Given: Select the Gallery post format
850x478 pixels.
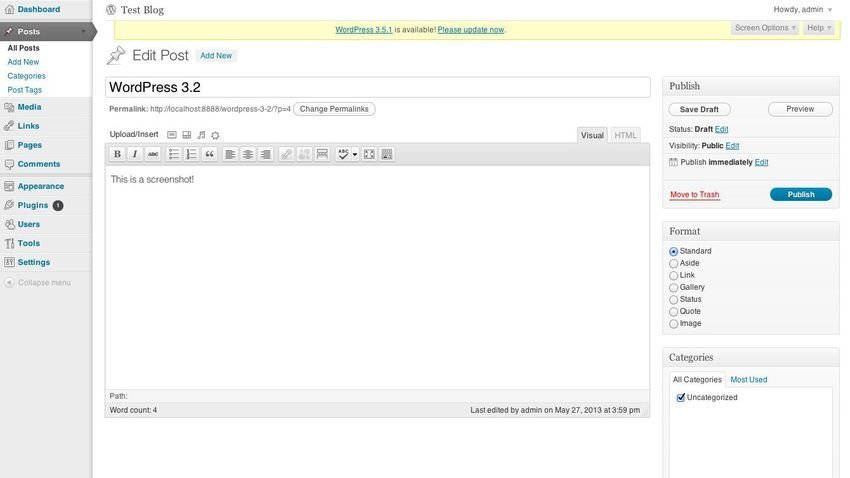Looking at the screenshot, I should click(x=673, y=288).
